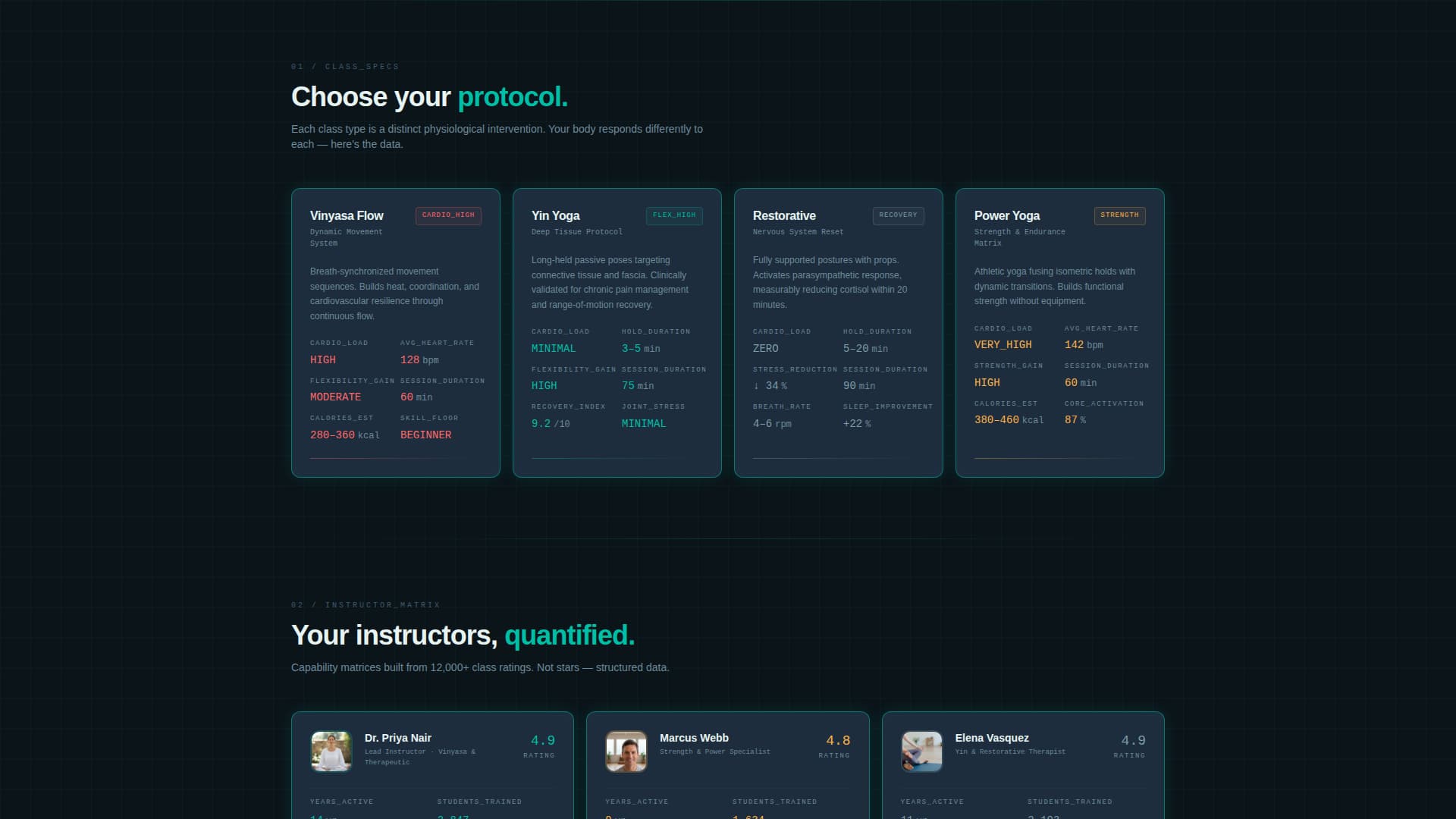
Task: Click 'Yin & Restorative Therapist' under Elena Vasquez
Action: 1010,752
